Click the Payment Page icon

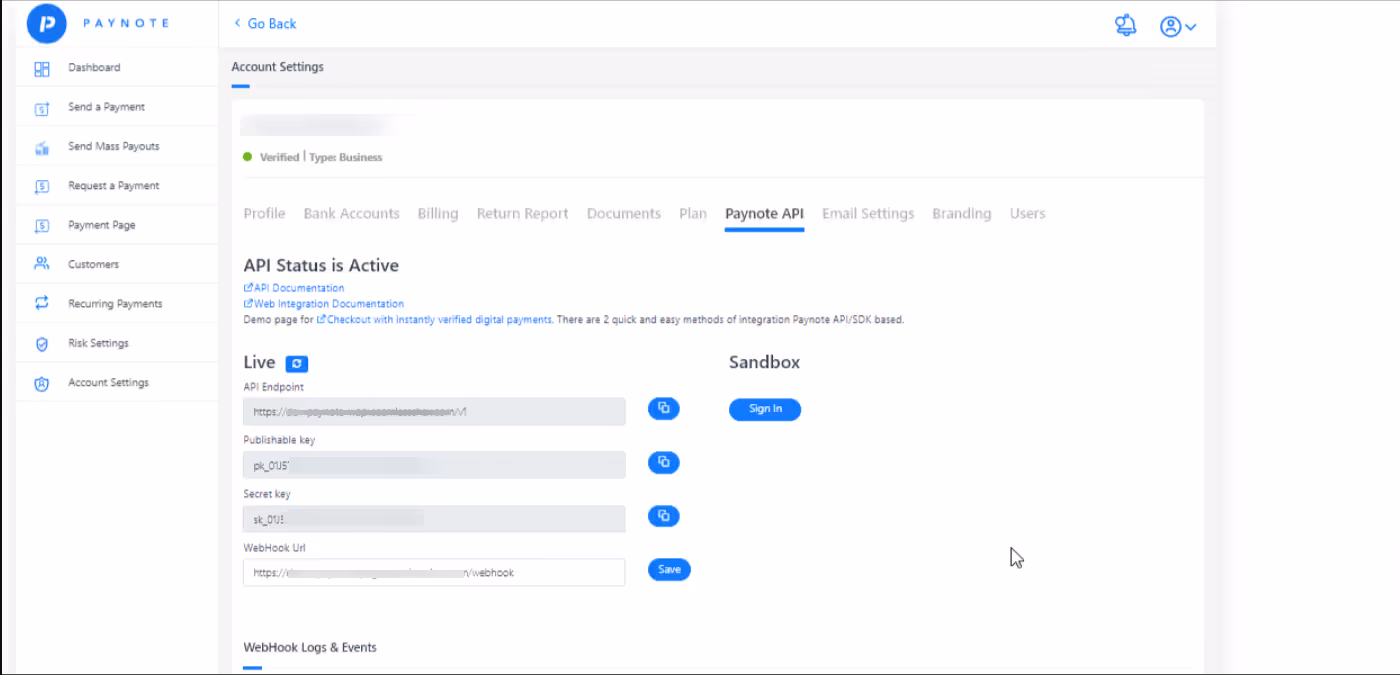(x=42, y=226)
